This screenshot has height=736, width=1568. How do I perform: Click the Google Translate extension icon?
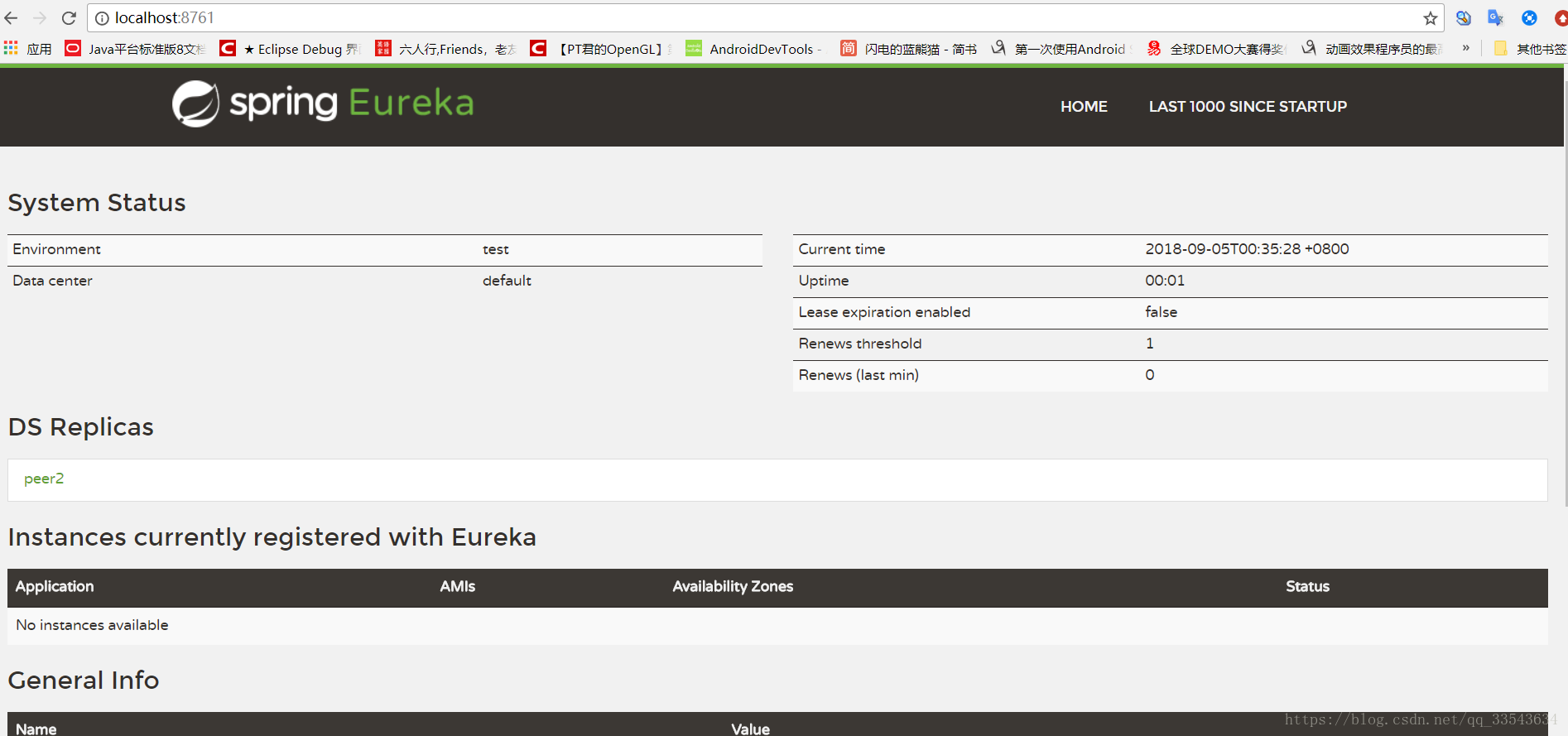point(1495,17)
